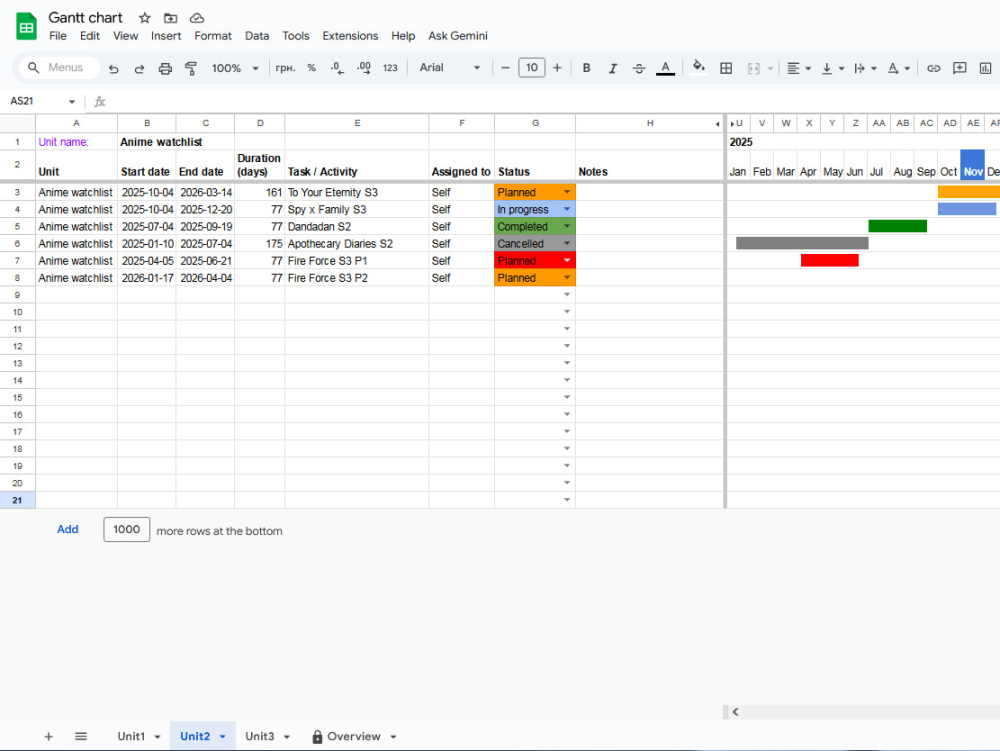Click the Insert link icon
The width and height of the screenshot is (1000, 751).
(933, 68)
